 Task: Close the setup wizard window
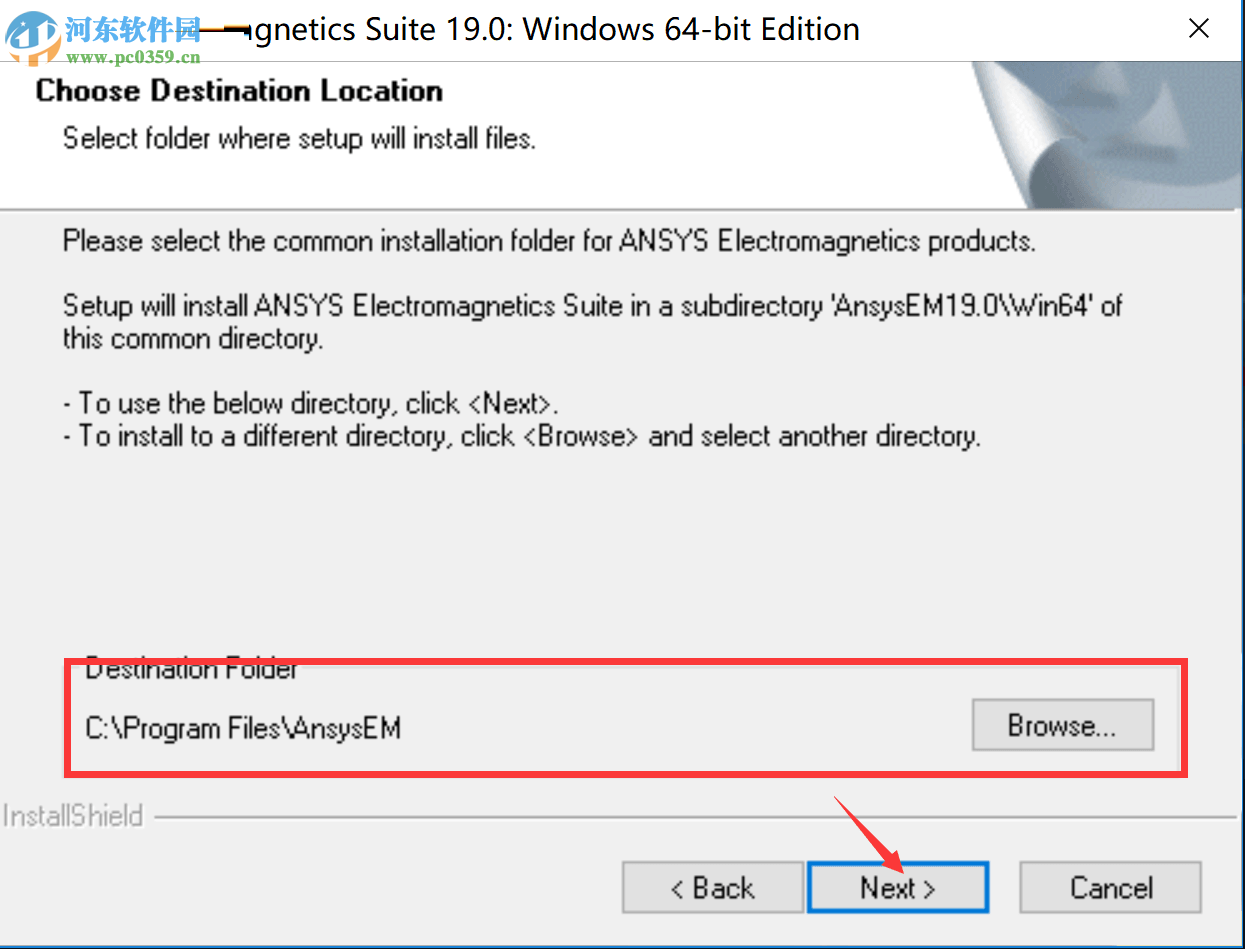tap(1198, 28)
